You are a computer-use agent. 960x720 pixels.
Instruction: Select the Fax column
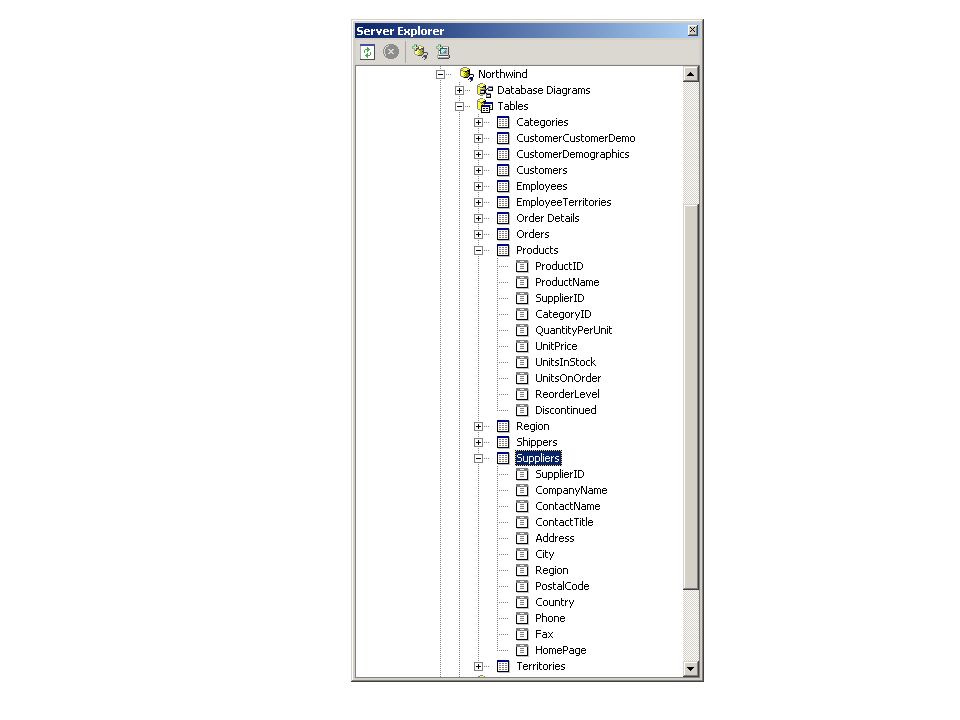(x=544, y=634)
